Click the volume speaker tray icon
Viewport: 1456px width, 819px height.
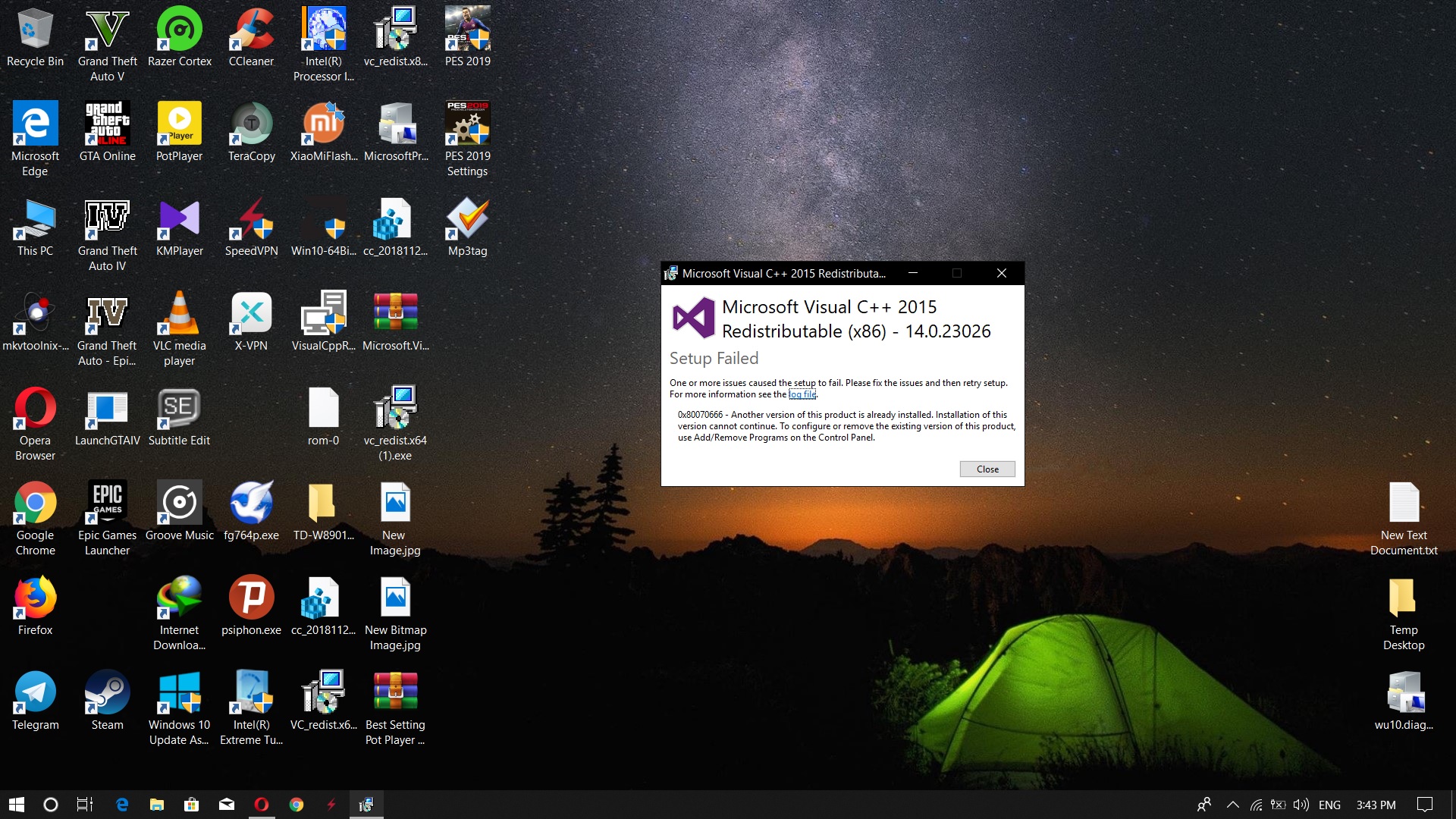(x=1301, y=805)
